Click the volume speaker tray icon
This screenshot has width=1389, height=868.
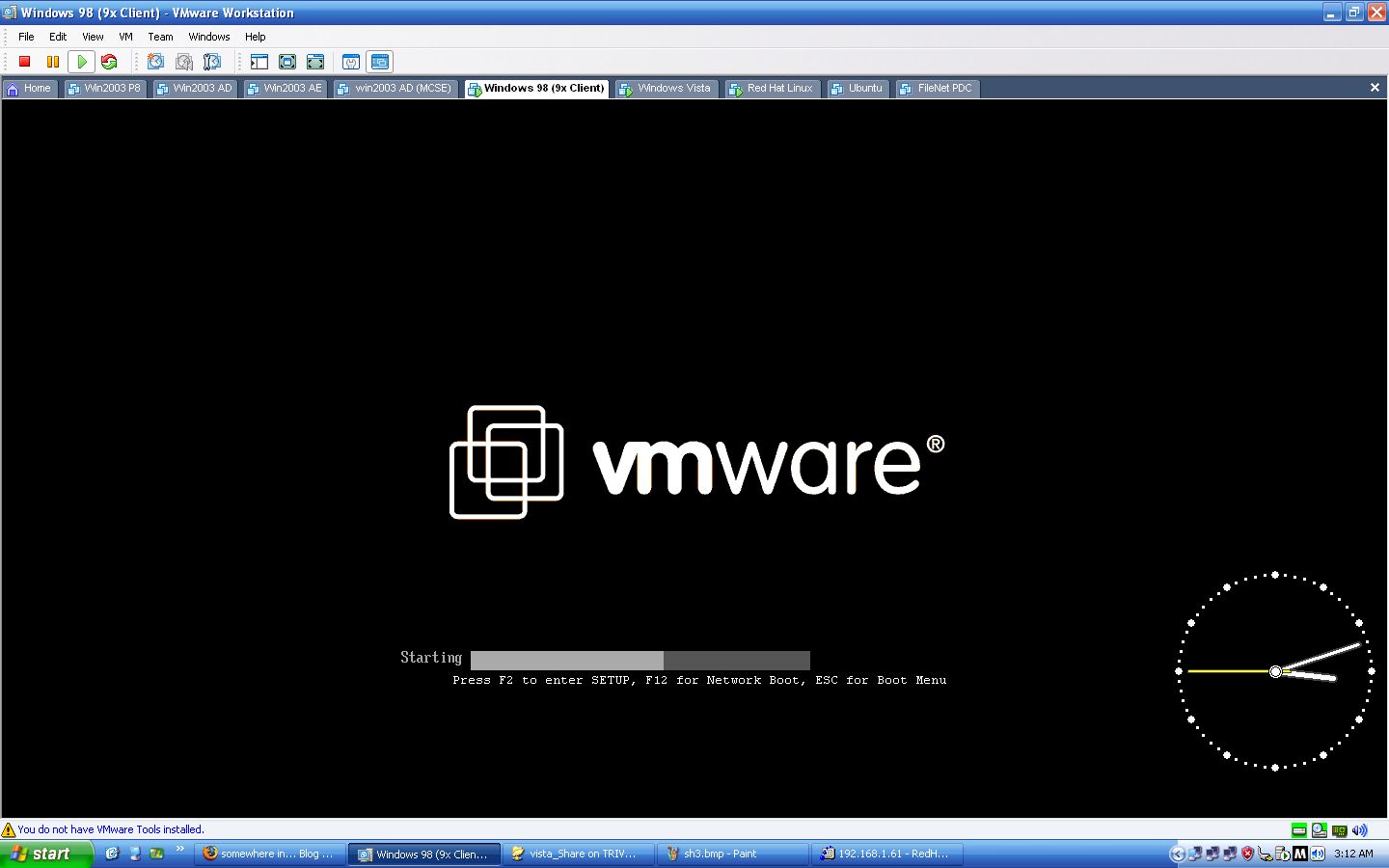coord(1318,854)
